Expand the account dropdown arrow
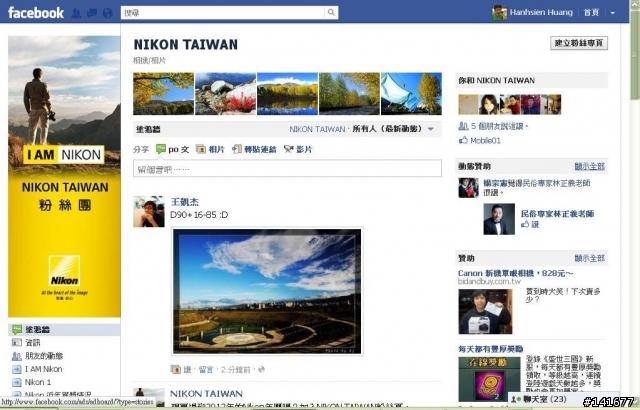 tap(613, 13)
